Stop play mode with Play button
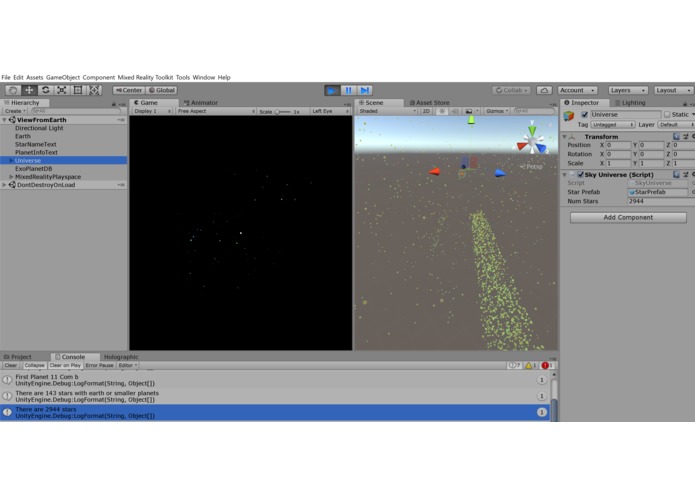Screen dimensions: 695x494 click(332, 90)
